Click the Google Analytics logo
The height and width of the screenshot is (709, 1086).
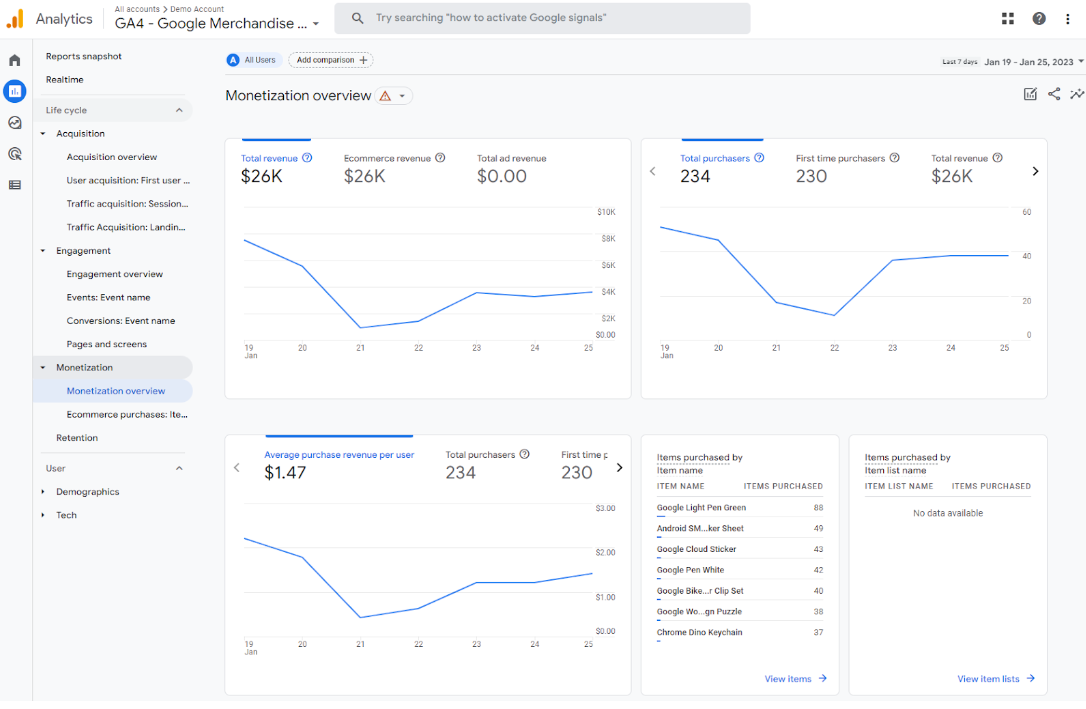point(15,19)
